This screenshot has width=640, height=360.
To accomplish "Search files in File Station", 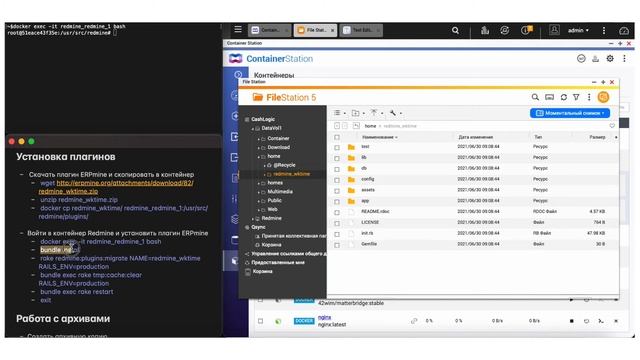I will coord(535,97).
